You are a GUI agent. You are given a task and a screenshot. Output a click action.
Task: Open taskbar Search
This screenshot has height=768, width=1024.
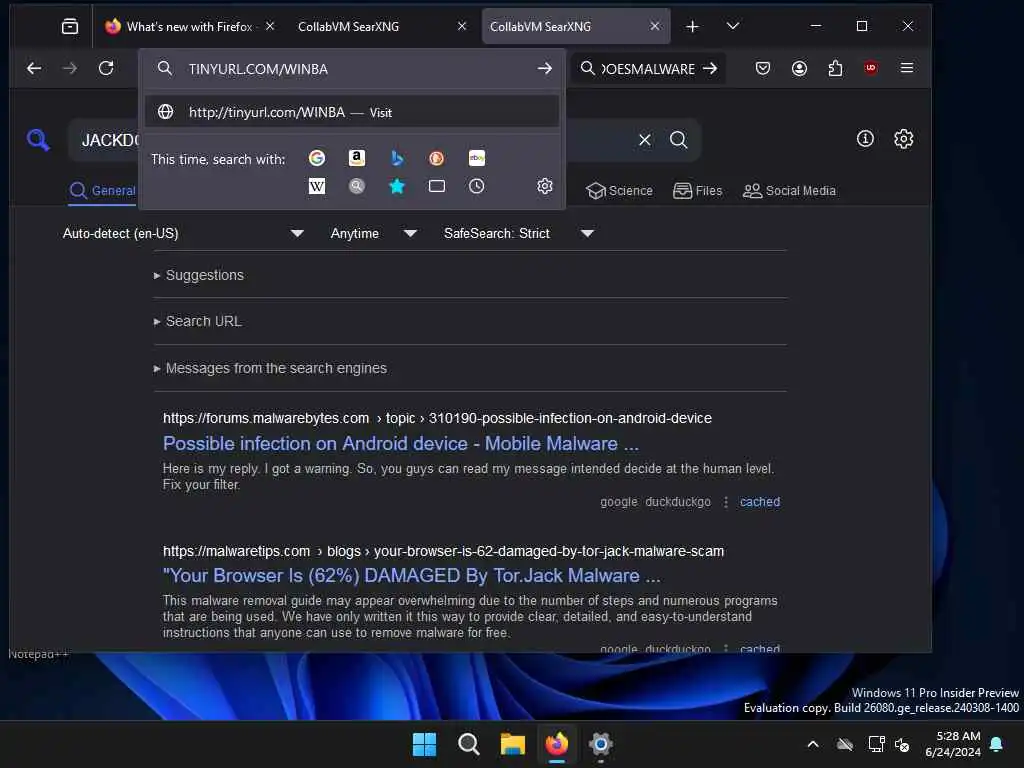point(468,744)
